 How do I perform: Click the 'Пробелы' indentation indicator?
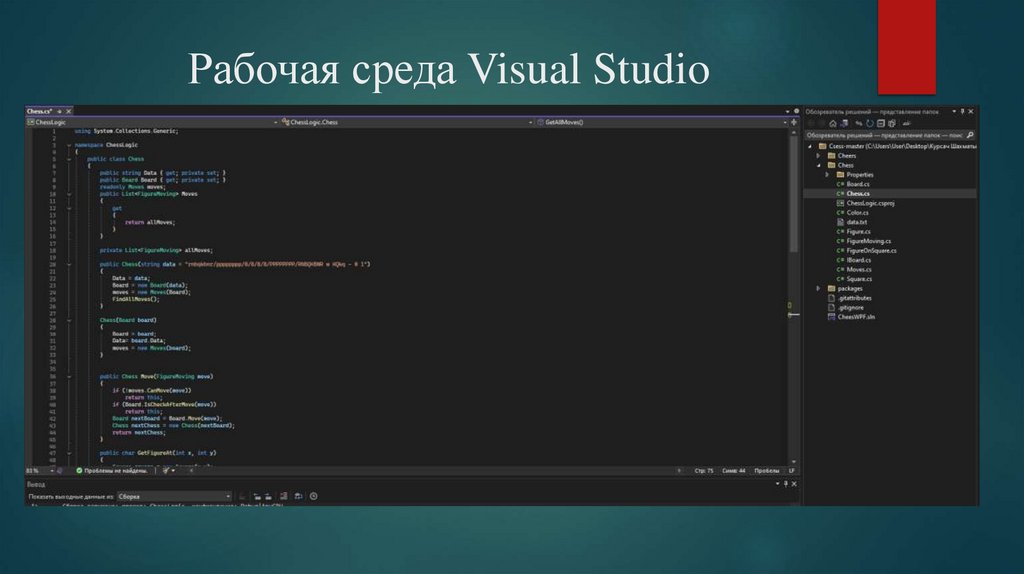point(767,471)
